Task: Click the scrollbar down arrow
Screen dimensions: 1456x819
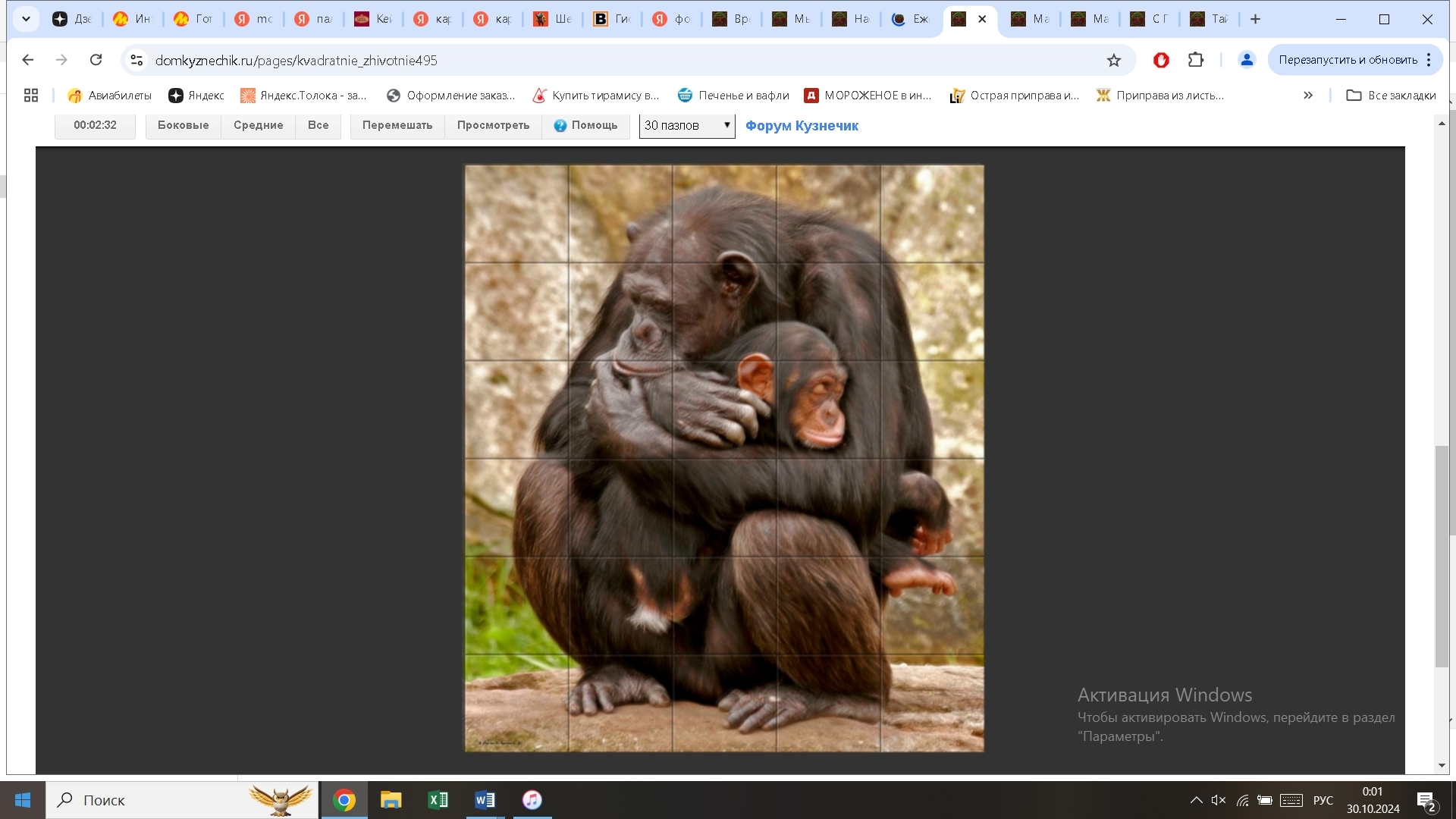Action: point(1442,765)
